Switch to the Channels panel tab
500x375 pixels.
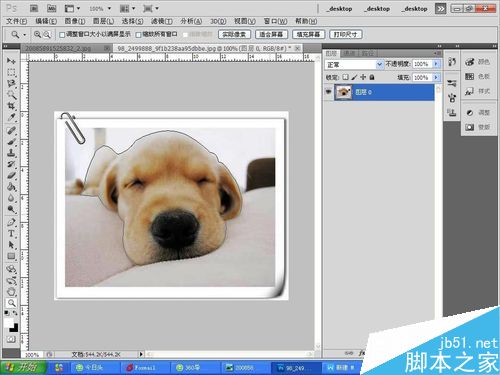click(x=349, y=53)
